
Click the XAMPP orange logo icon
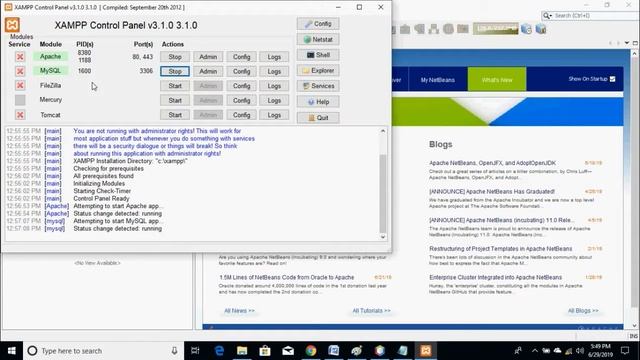point(12,25)
